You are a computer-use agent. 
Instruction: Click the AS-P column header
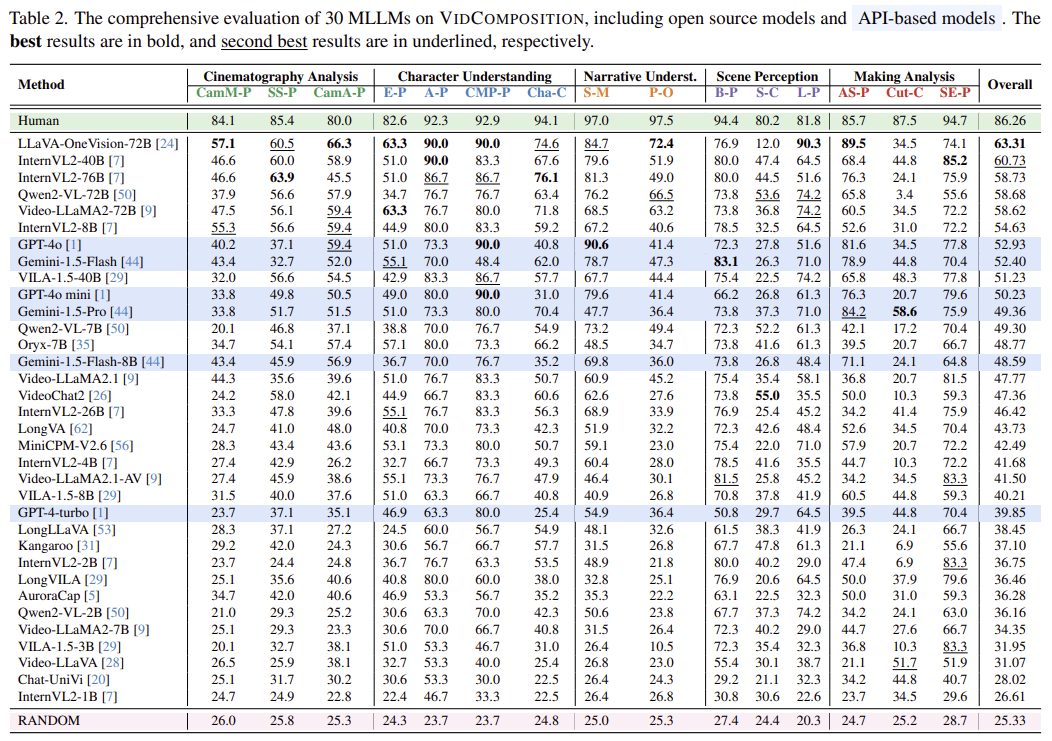[853, 93]
